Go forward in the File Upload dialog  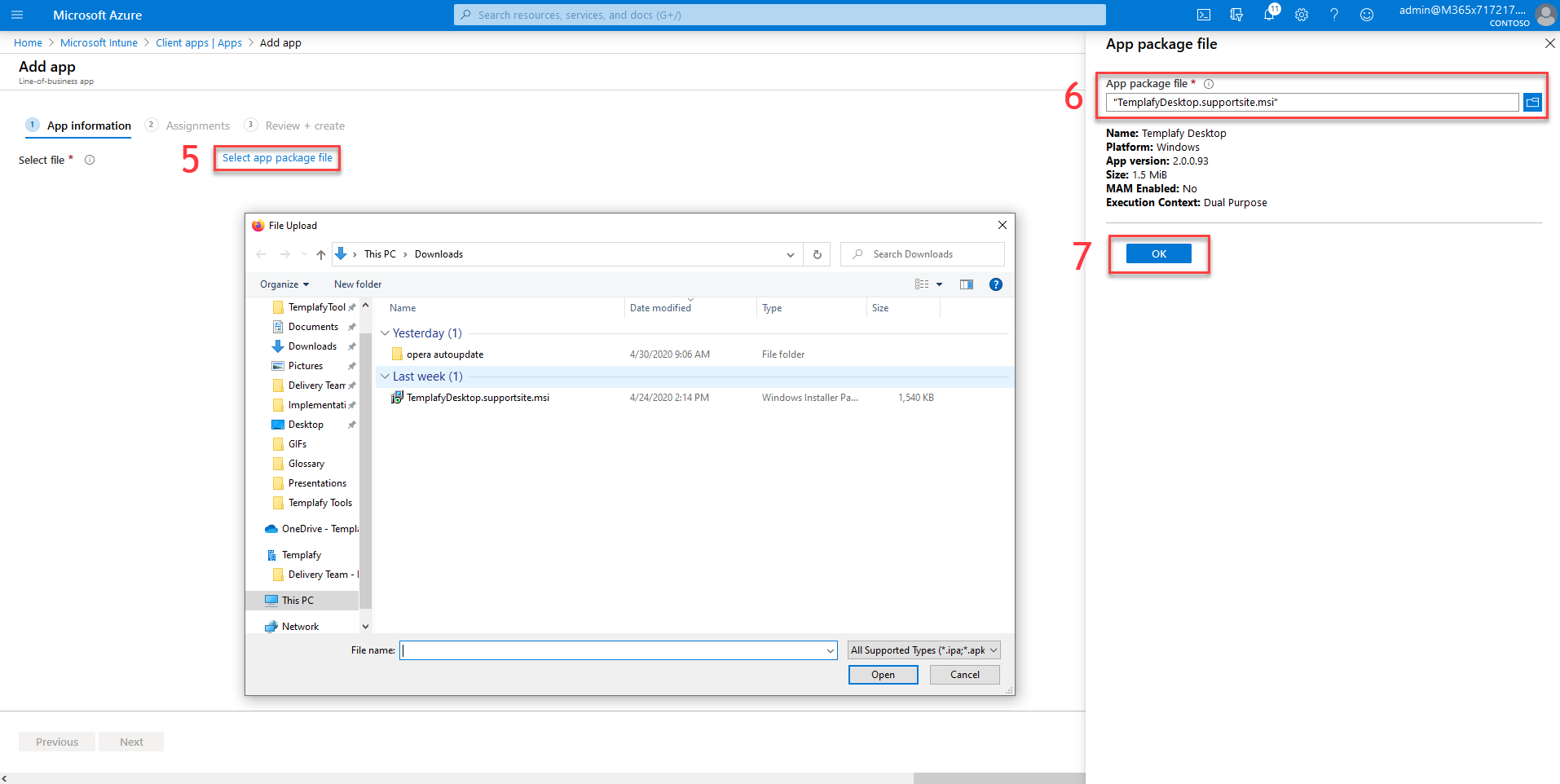[285, 254]
